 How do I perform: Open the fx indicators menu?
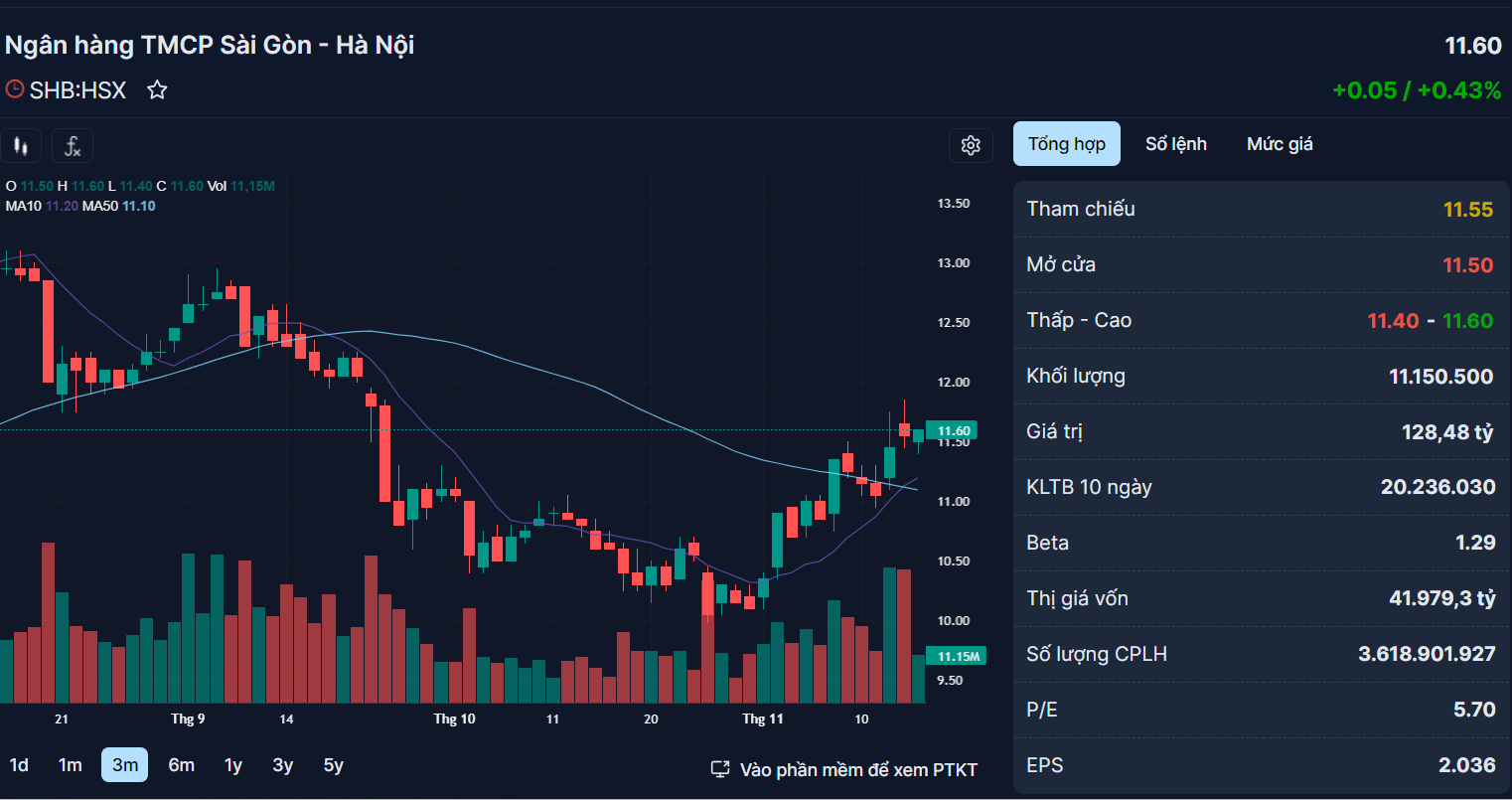coord(73,146)
